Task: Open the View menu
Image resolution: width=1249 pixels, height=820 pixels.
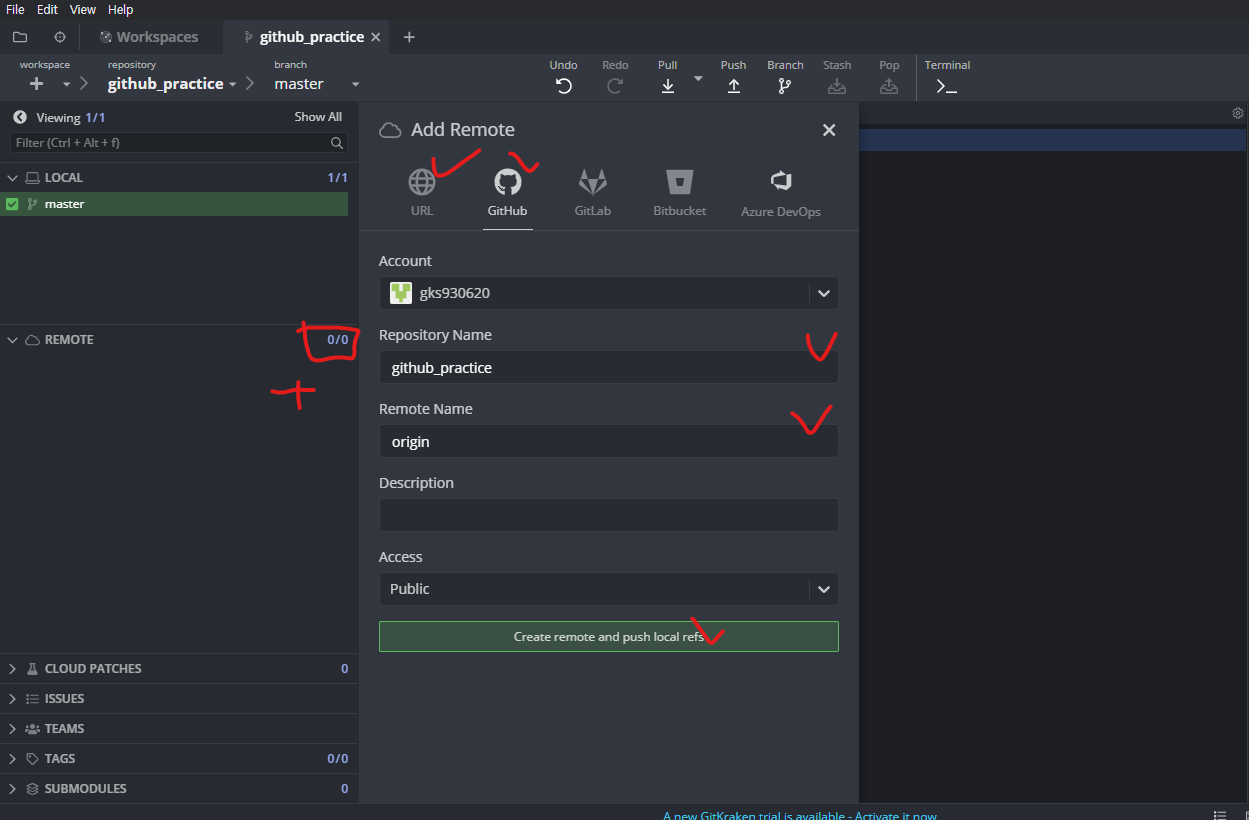Action: click(83, 9)
